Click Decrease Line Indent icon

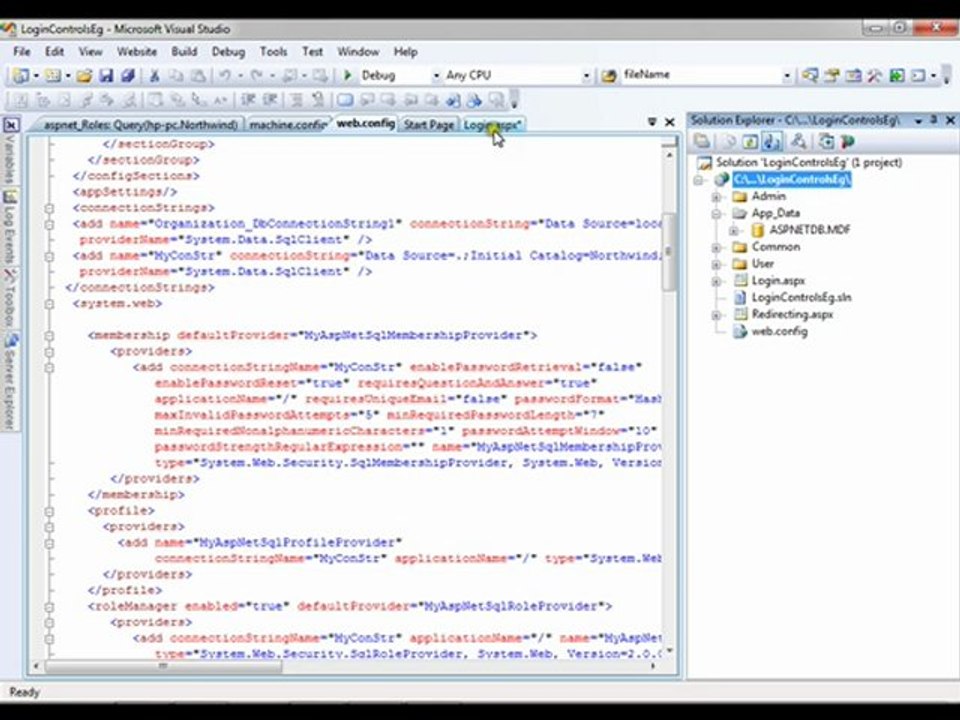pyautogui.click(x=248, y=100)
